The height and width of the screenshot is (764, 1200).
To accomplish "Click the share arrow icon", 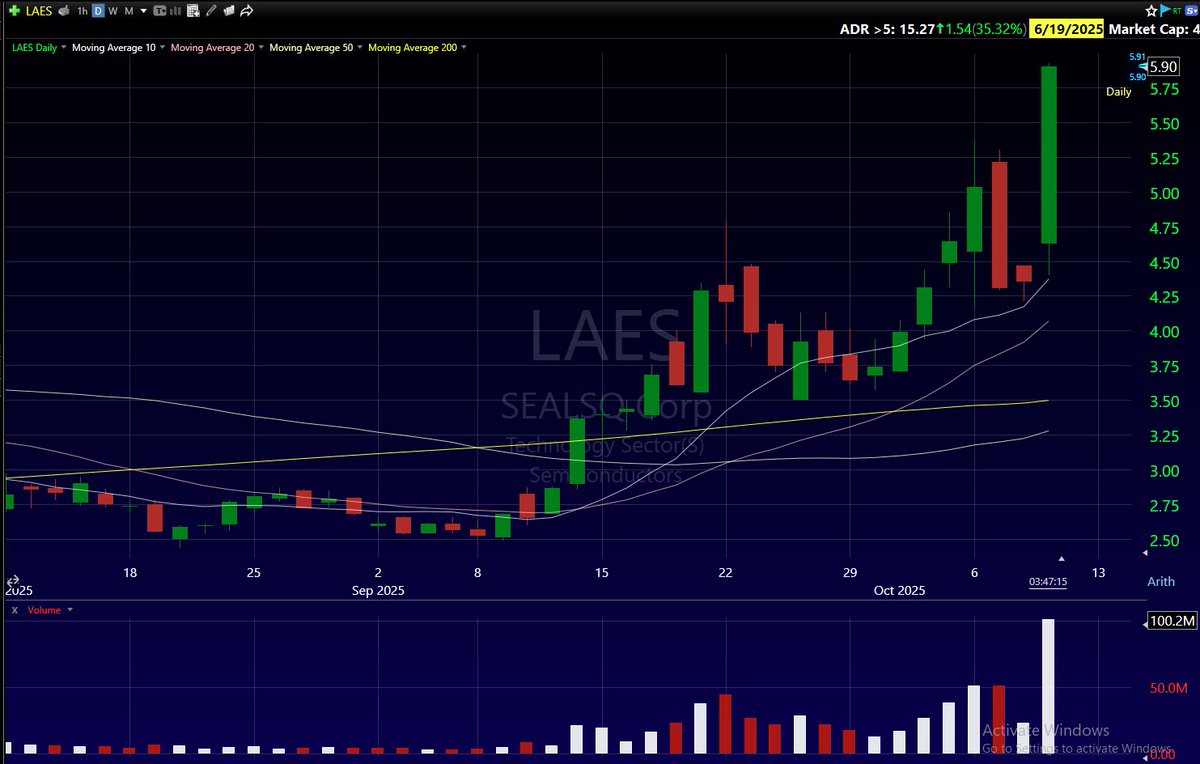I will coord(247,11).
